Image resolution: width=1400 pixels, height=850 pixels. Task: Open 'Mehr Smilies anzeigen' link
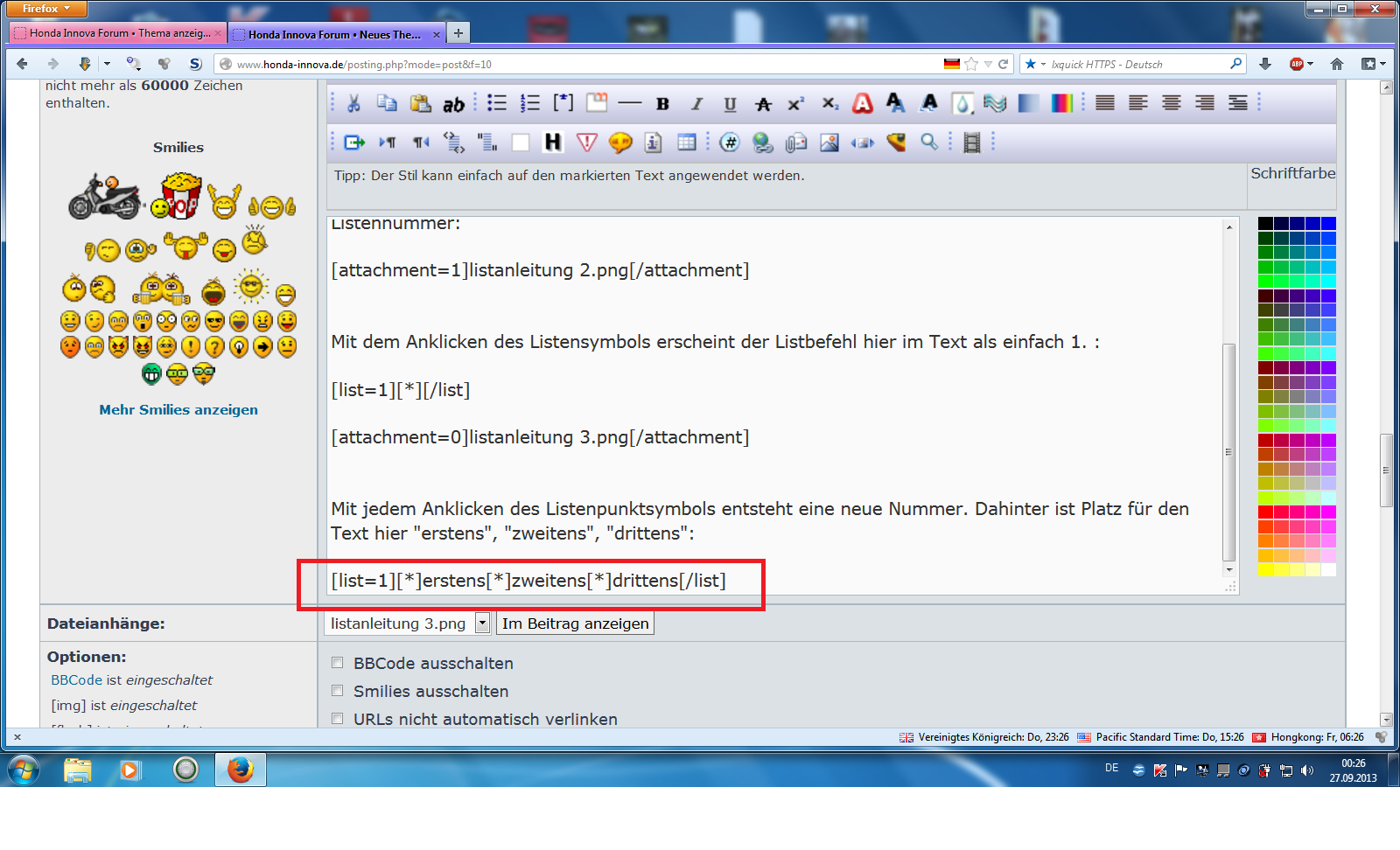point(178,409)
